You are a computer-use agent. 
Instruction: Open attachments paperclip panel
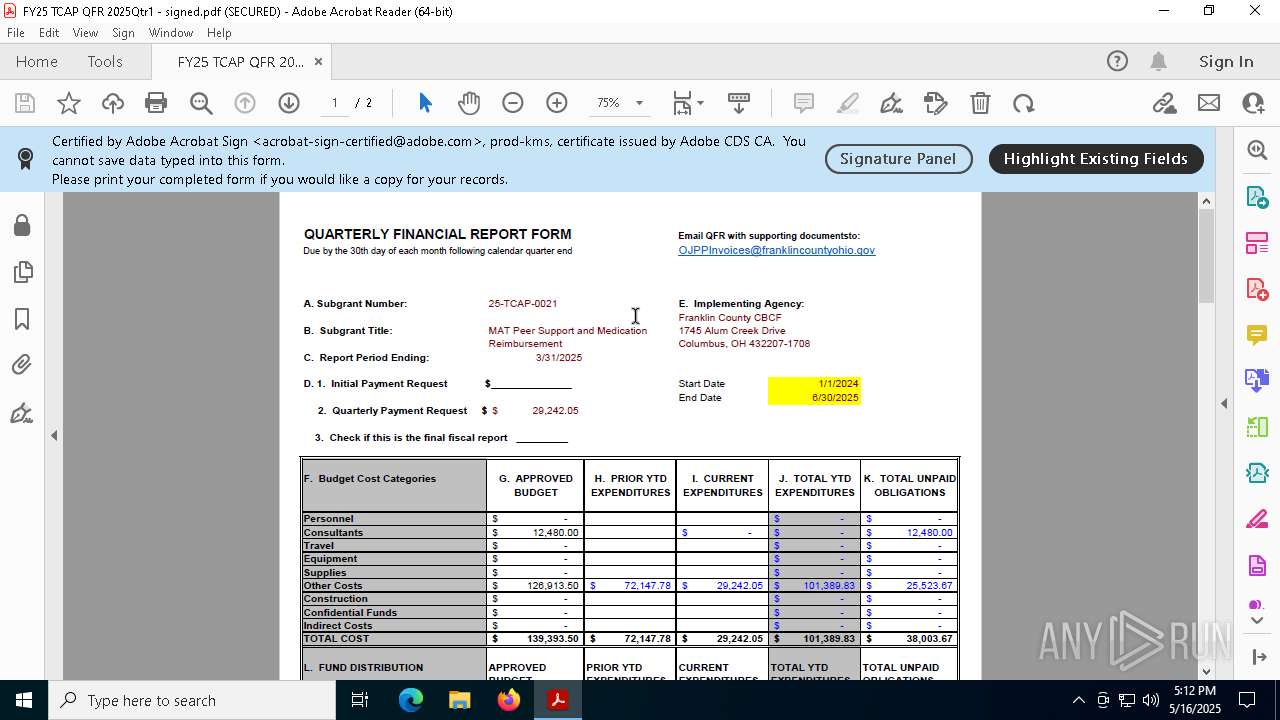point(22,365)
